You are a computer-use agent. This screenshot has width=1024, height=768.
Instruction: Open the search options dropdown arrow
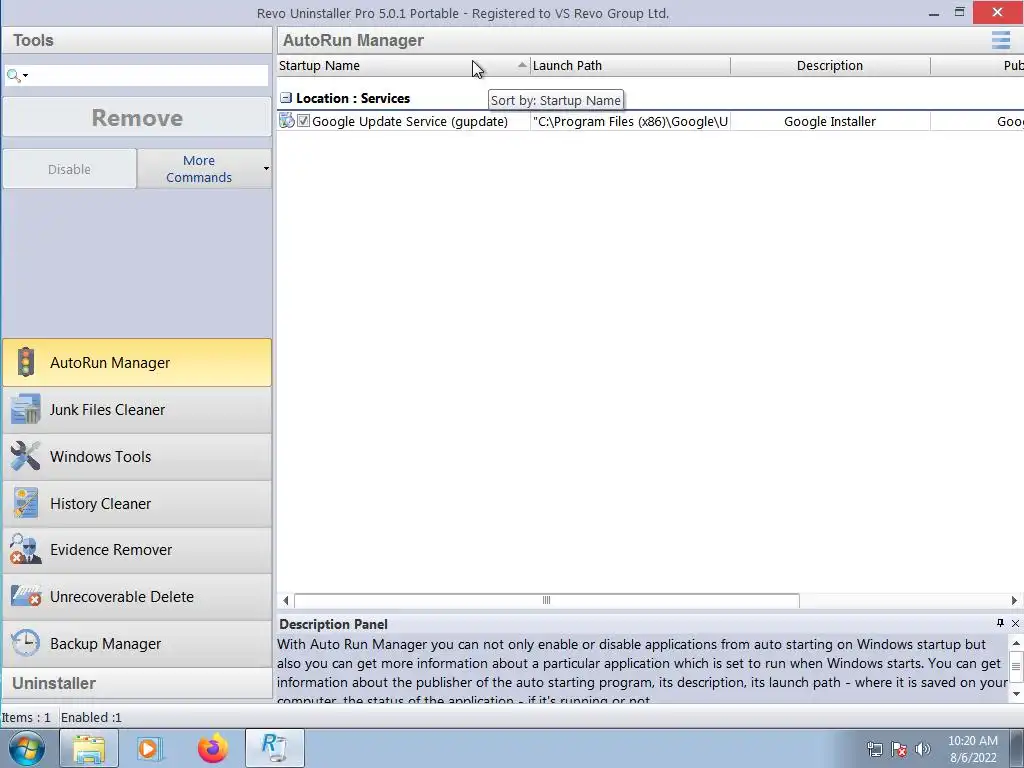tap(25, 76)
